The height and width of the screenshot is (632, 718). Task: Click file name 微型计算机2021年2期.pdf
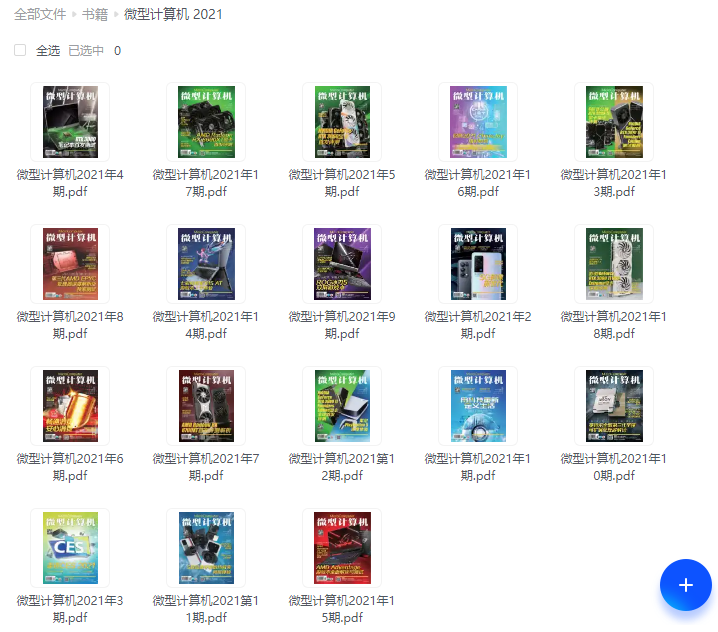(478, 325)
